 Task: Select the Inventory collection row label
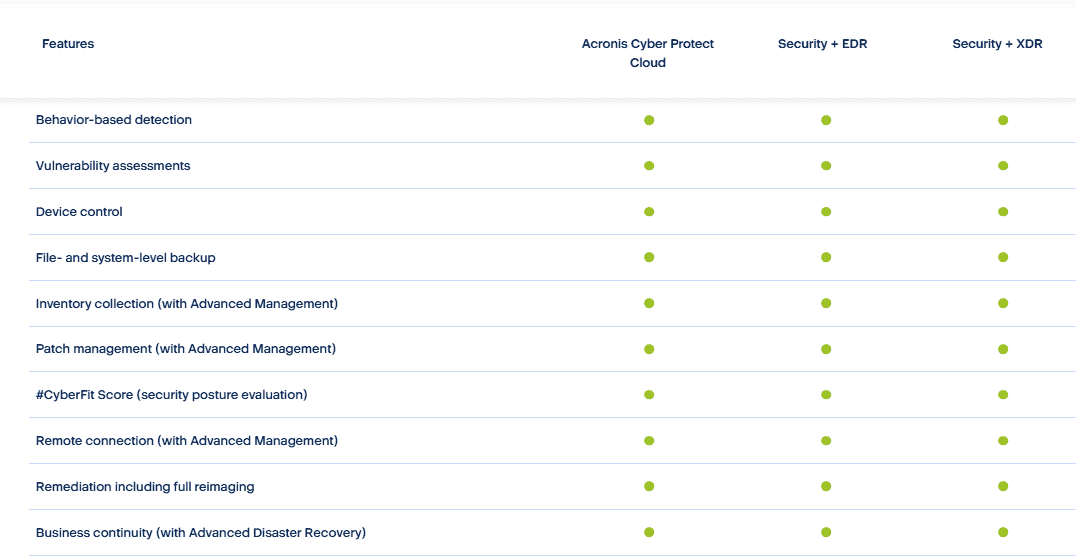[x=187, y=303]
